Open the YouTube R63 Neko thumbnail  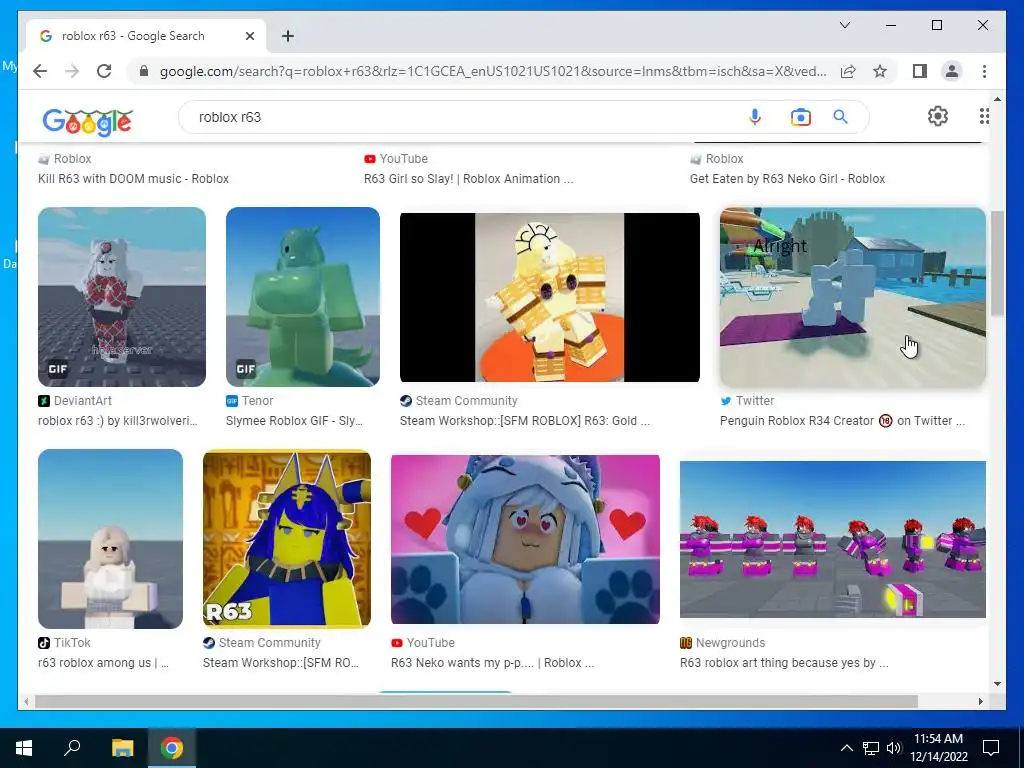[525, 539]
